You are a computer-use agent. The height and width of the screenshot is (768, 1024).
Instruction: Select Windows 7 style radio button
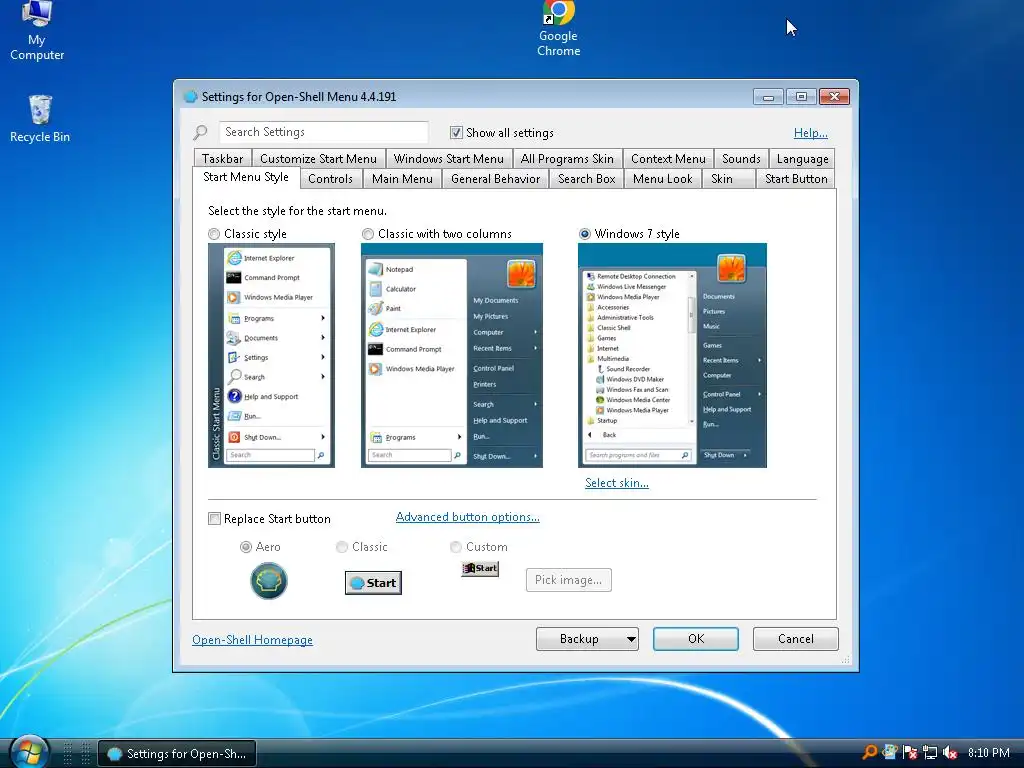click(x=584, y=234)
